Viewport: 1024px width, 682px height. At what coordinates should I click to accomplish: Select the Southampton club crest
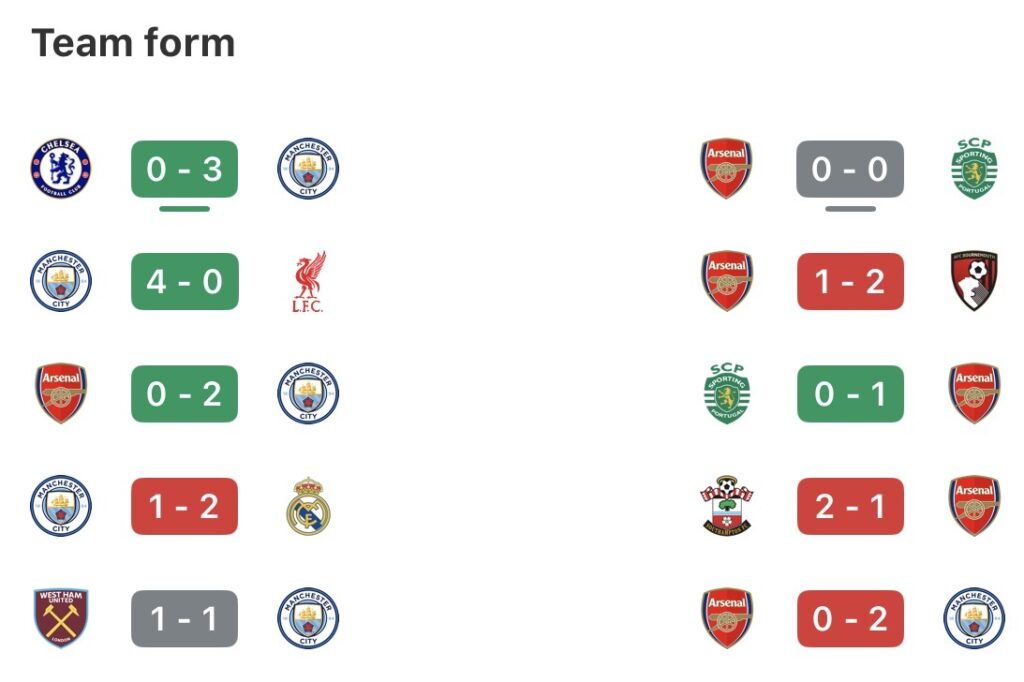pos(727,506)
